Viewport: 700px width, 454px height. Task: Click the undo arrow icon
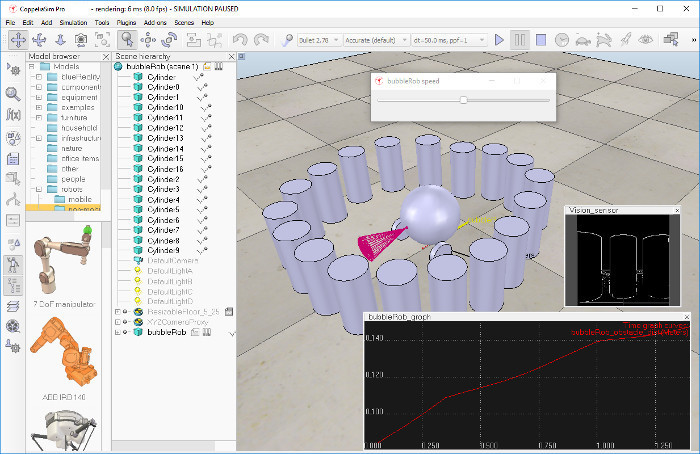240,40
